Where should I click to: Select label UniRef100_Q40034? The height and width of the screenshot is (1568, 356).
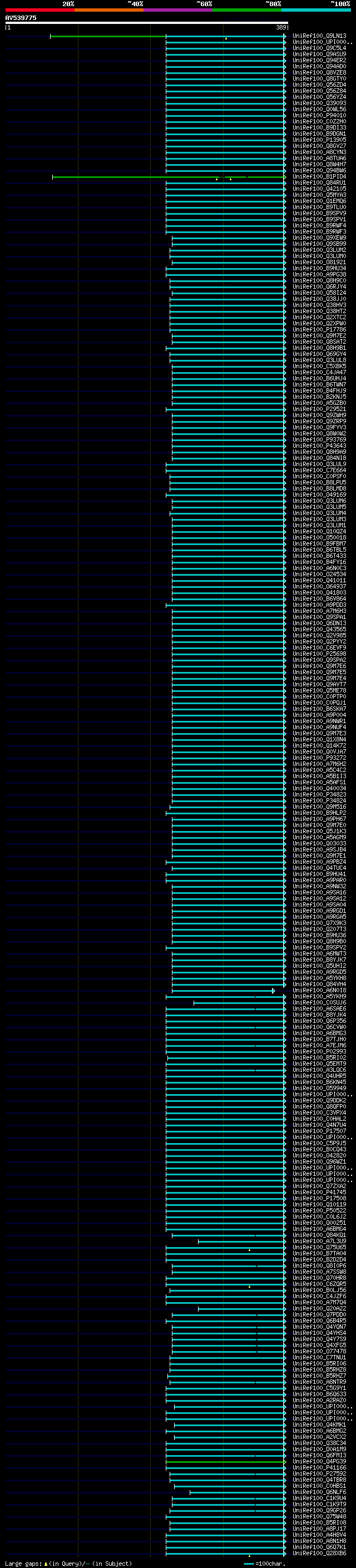(319, 788)
